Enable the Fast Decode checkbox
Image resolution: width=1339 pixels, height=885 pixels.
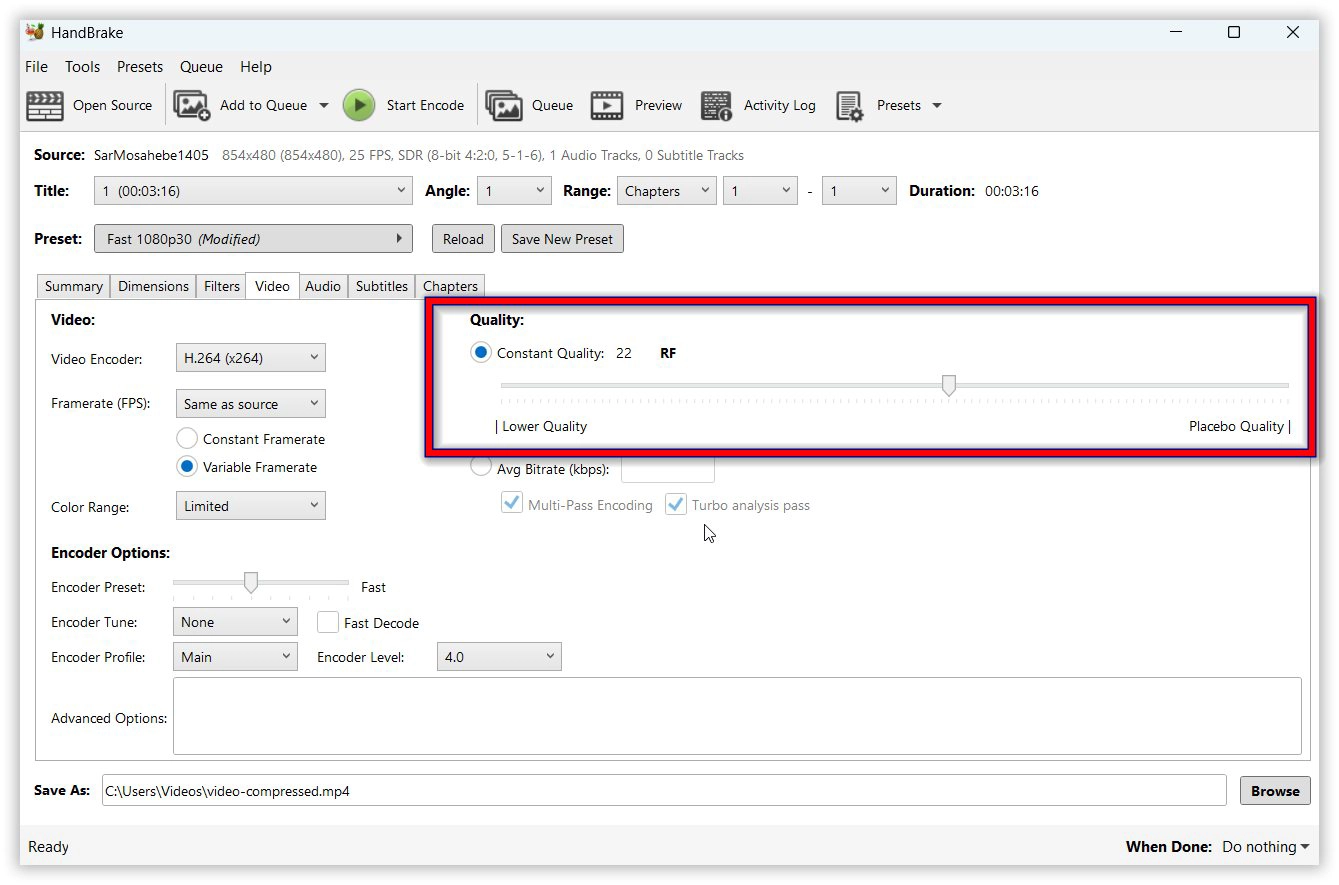pyautogui.click(x=327, y=622)
